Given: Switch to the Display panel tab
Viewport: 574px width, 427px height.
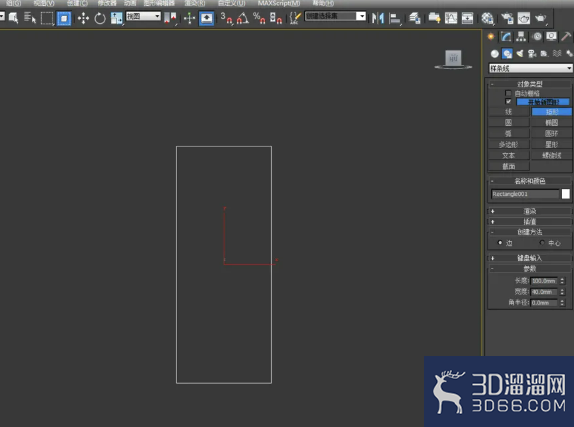Looking at the screenshot, I should (551, 37).
